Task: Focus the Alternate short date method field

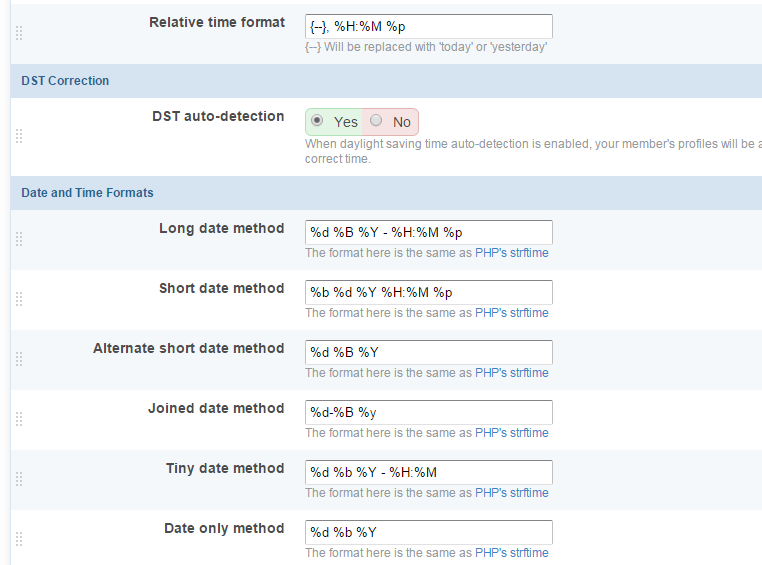Action: [429, 352]
